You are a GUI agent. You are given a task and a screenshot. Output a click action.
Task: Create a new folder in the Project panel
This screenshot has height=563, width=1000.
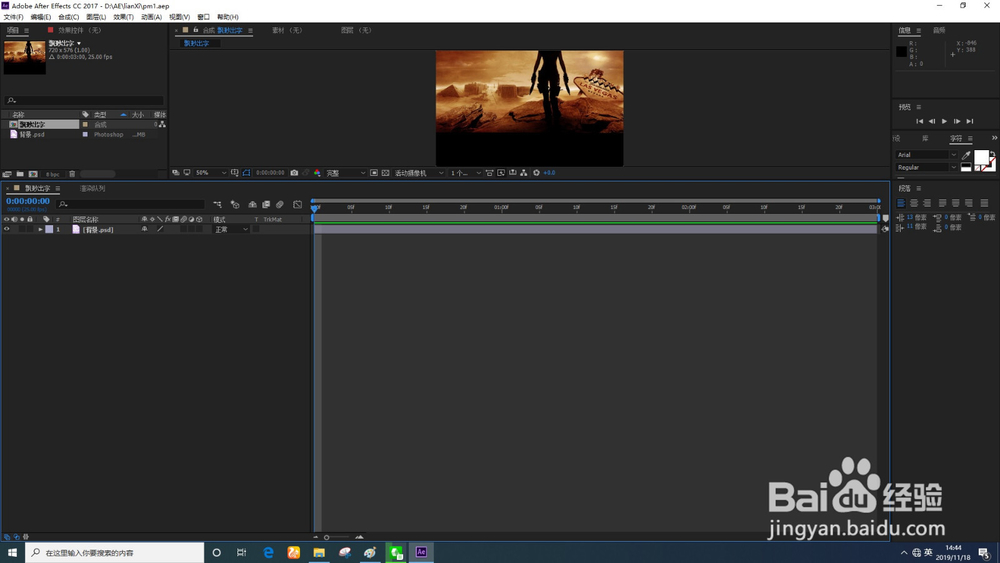tap(20, 173)
